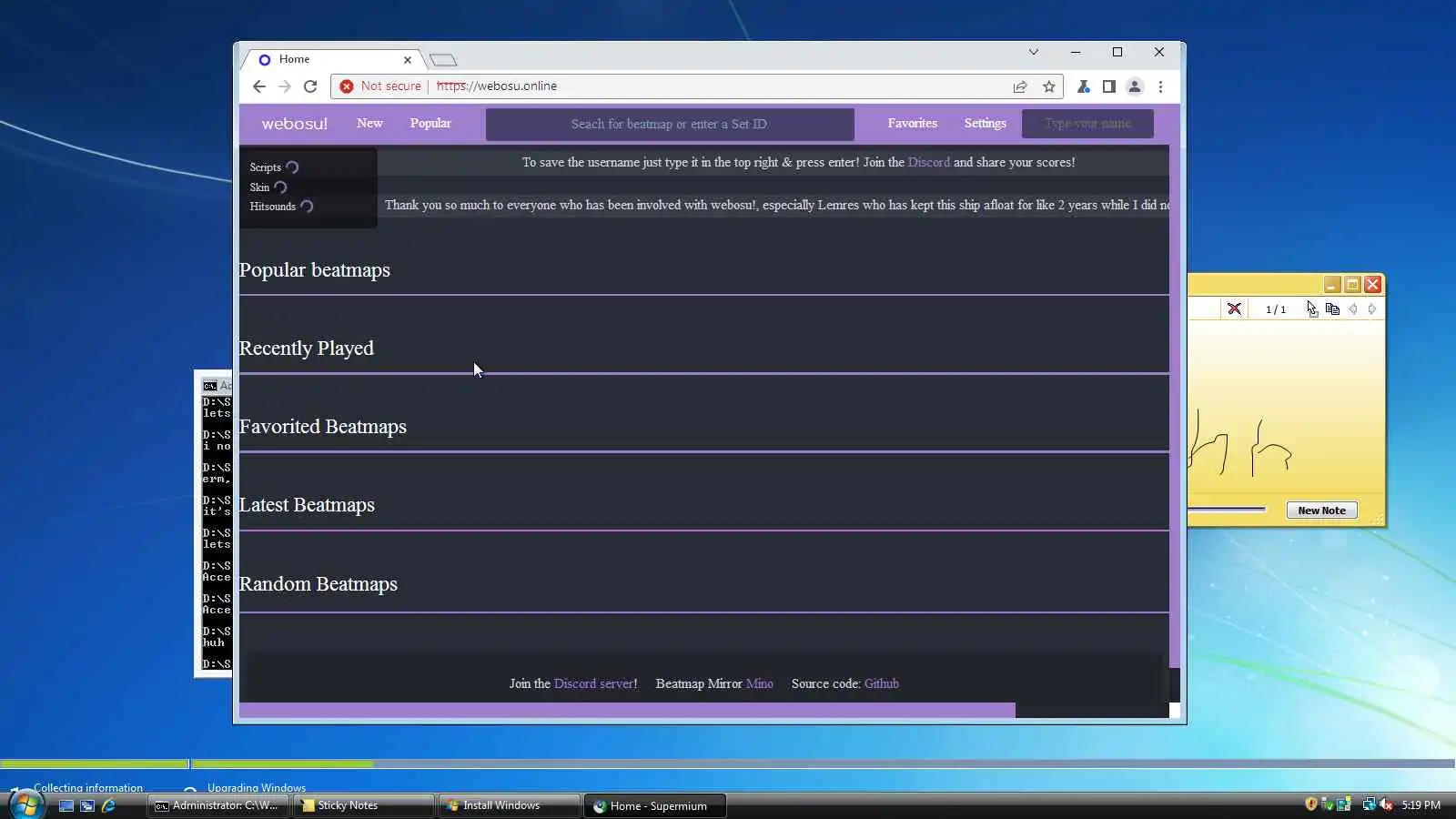The image size is (1456, 819).
Task: Click the Type your name field
Action: pos(1087,124)
